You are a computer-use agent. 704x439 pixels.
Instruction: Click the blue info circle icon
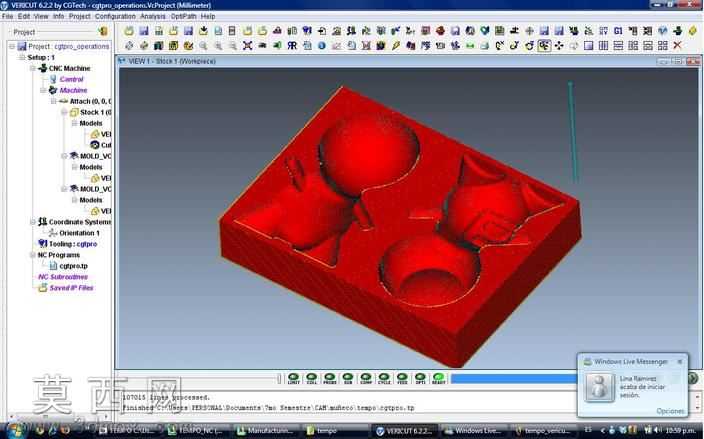click(322, 45)
